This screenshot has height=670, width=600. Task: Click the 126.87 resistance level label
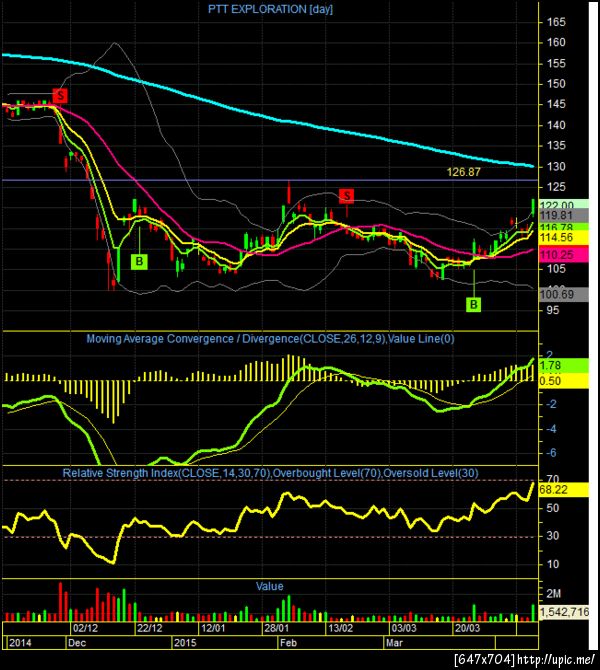coord(463,172)
